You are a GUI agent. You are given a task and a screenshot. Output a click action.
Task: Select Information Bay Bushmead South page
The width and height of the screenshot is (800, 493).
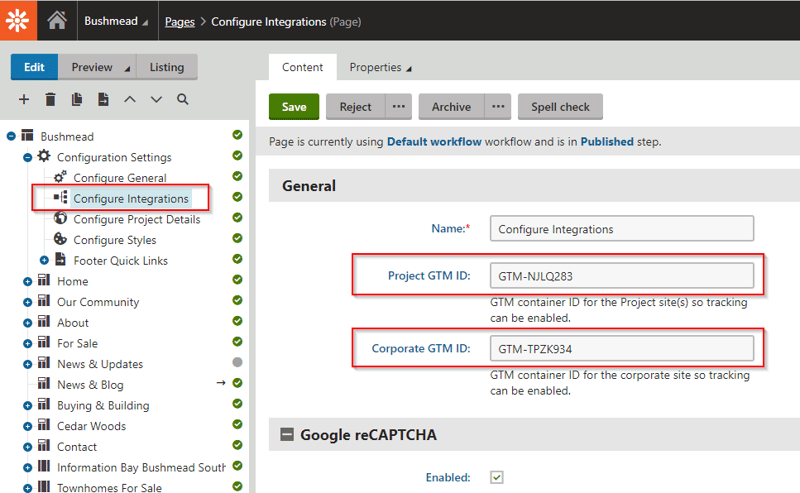(x=141, y=467)
